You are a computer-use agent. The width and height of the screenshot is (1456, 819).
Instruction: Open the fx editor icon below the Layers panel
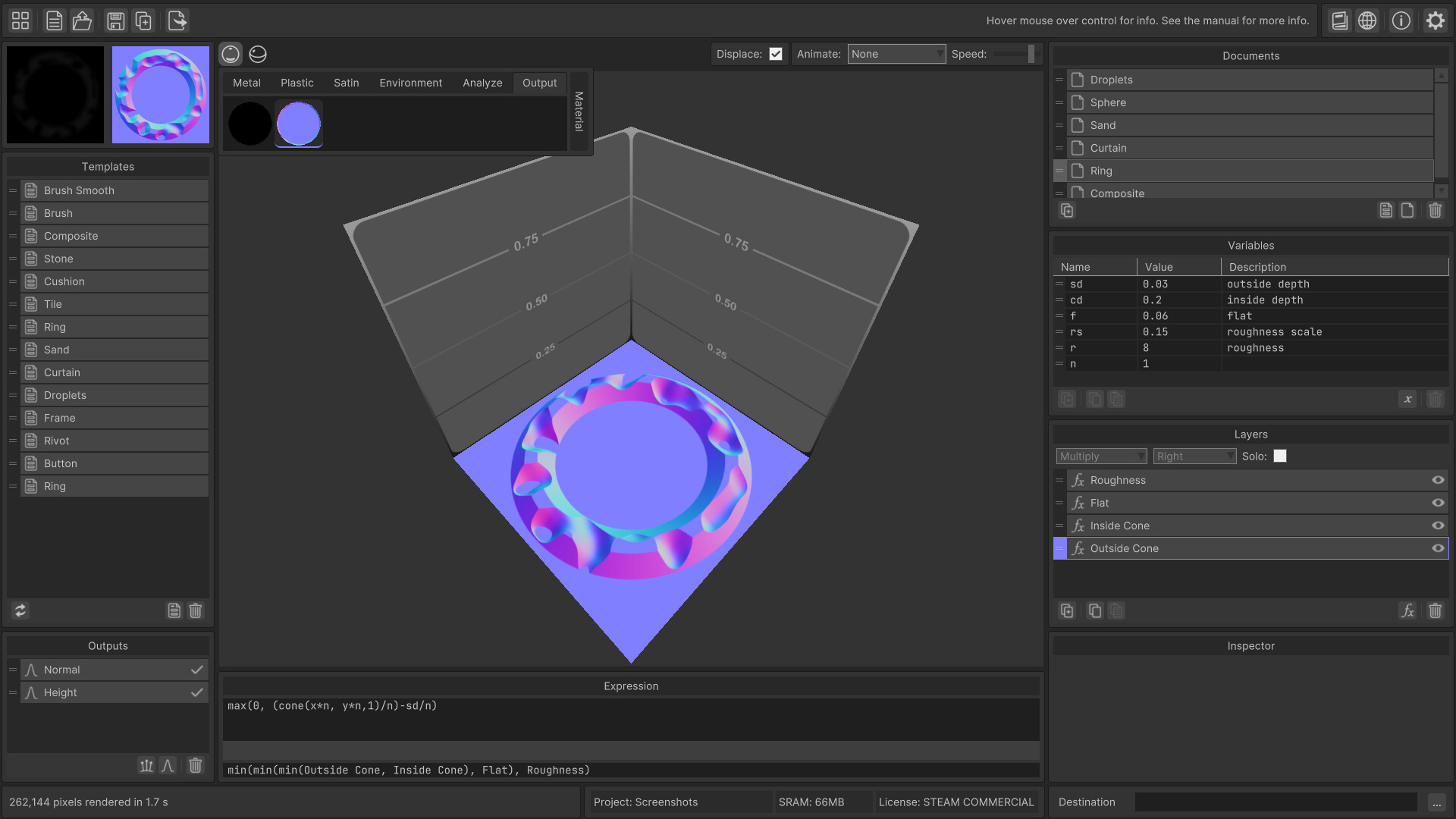(1408, 610)
